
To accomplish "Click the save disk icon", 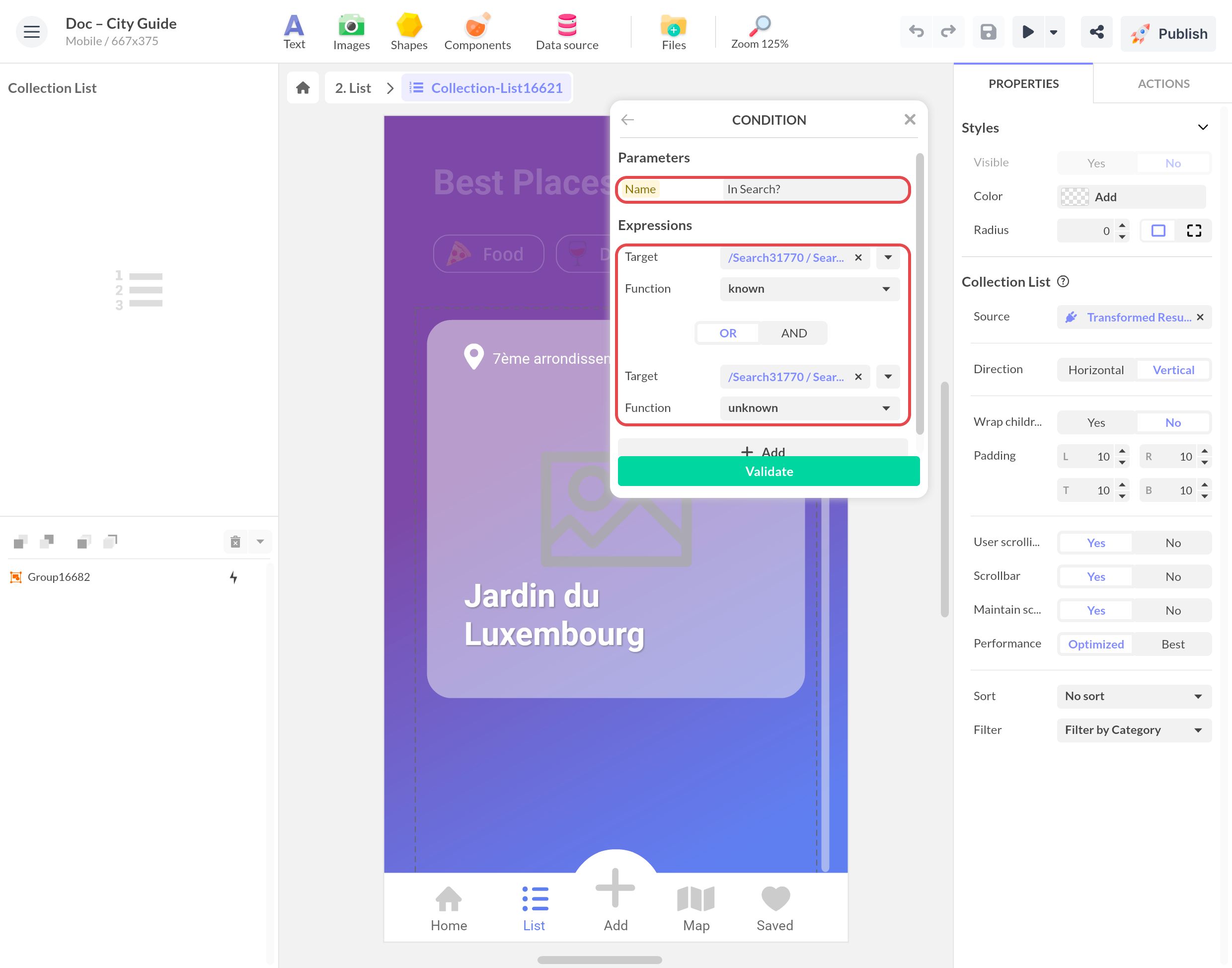I will [988, 32].
